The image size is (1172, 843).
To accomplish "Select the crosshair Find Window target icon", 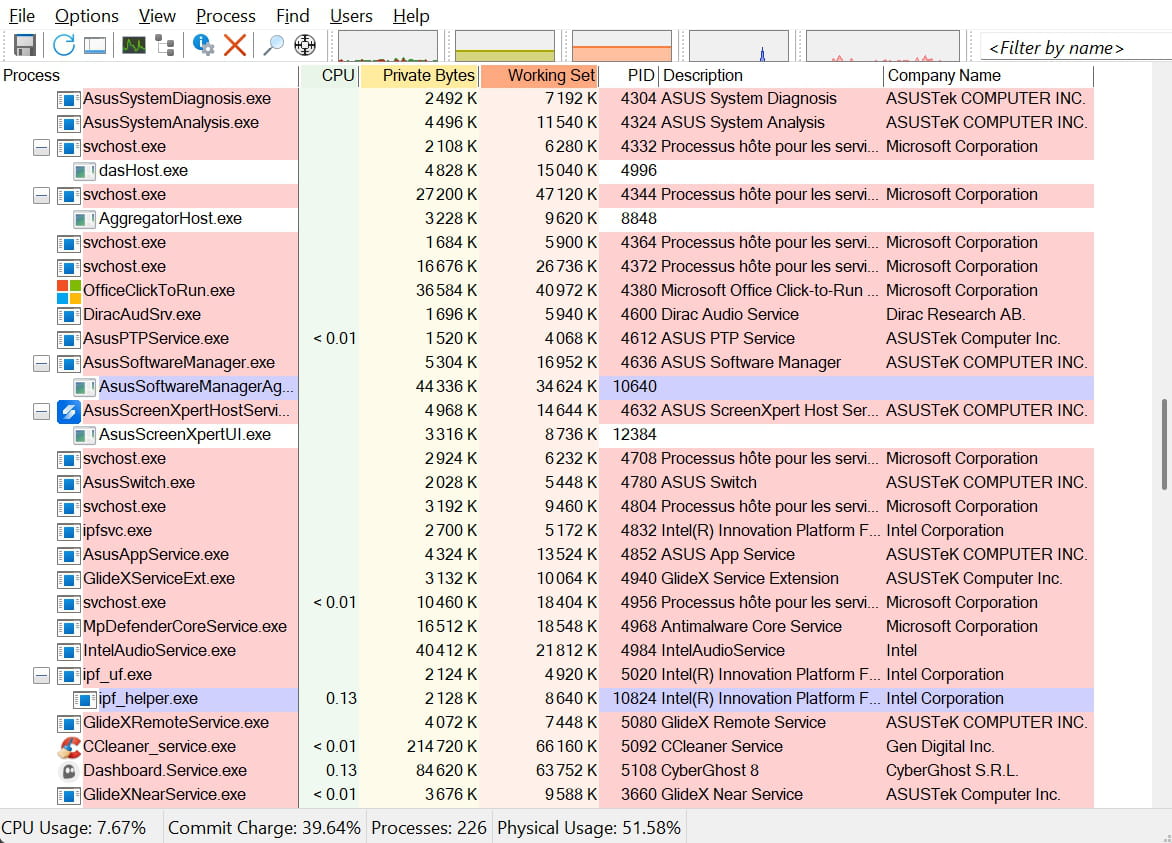I will [305, 45].
